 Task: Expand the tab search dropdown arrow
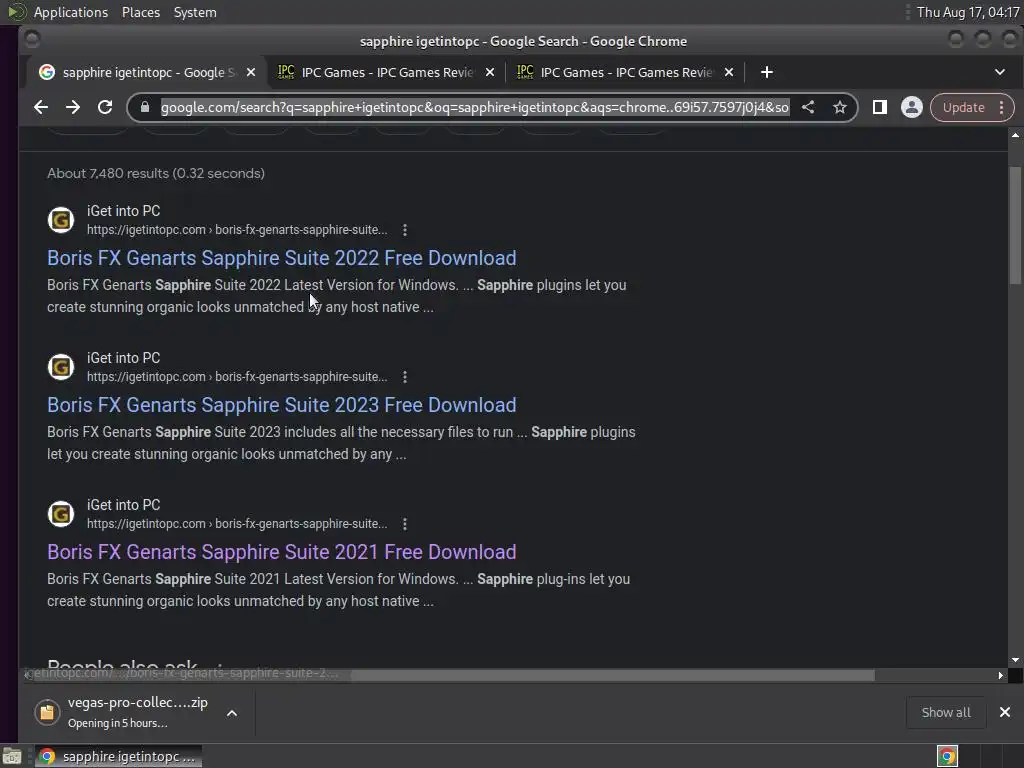[x=1000, y=72]
